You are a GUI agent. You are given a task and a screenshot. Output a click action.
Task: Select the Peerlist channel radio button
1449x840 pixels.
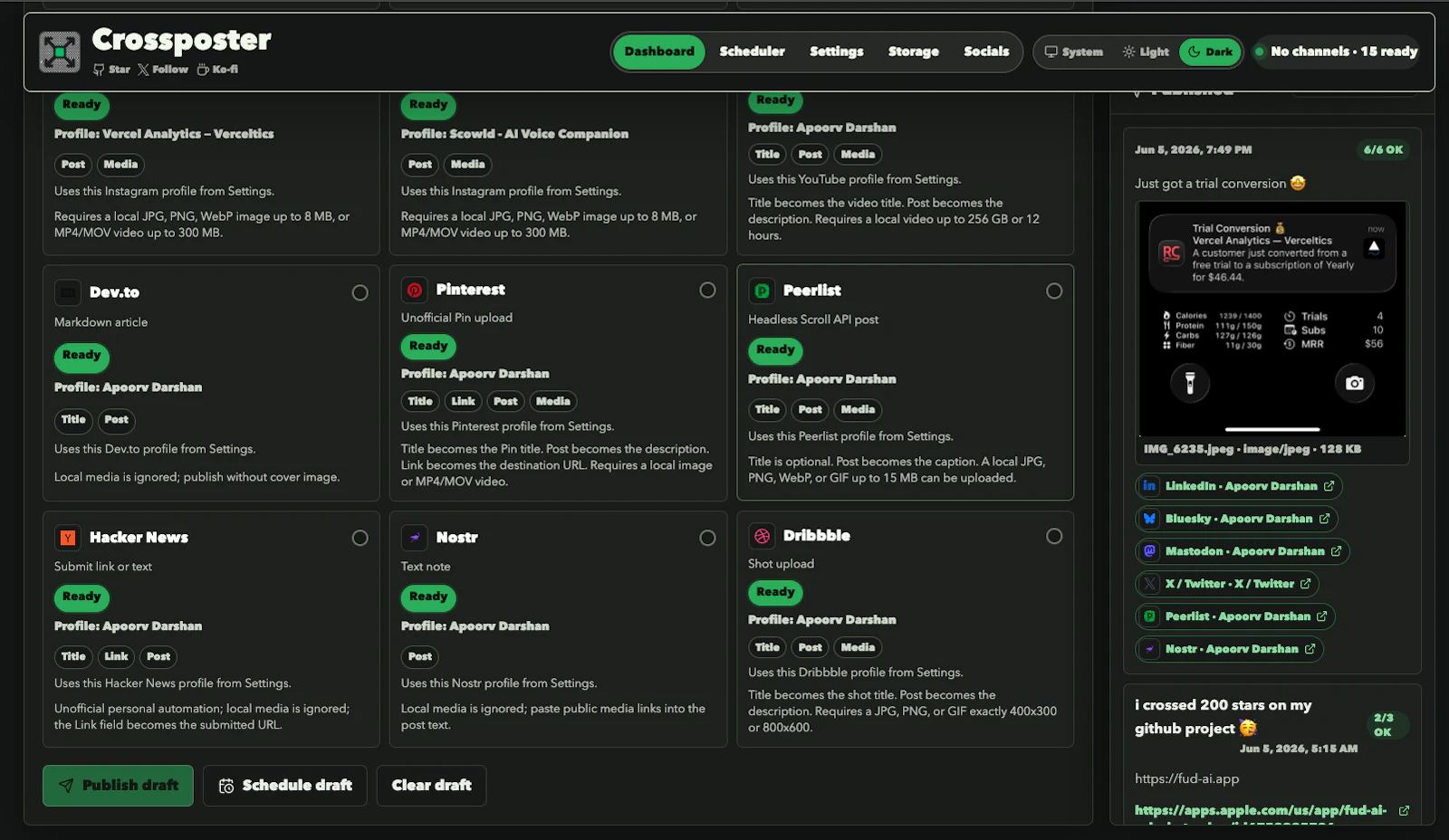click(x=1054, y=291)
